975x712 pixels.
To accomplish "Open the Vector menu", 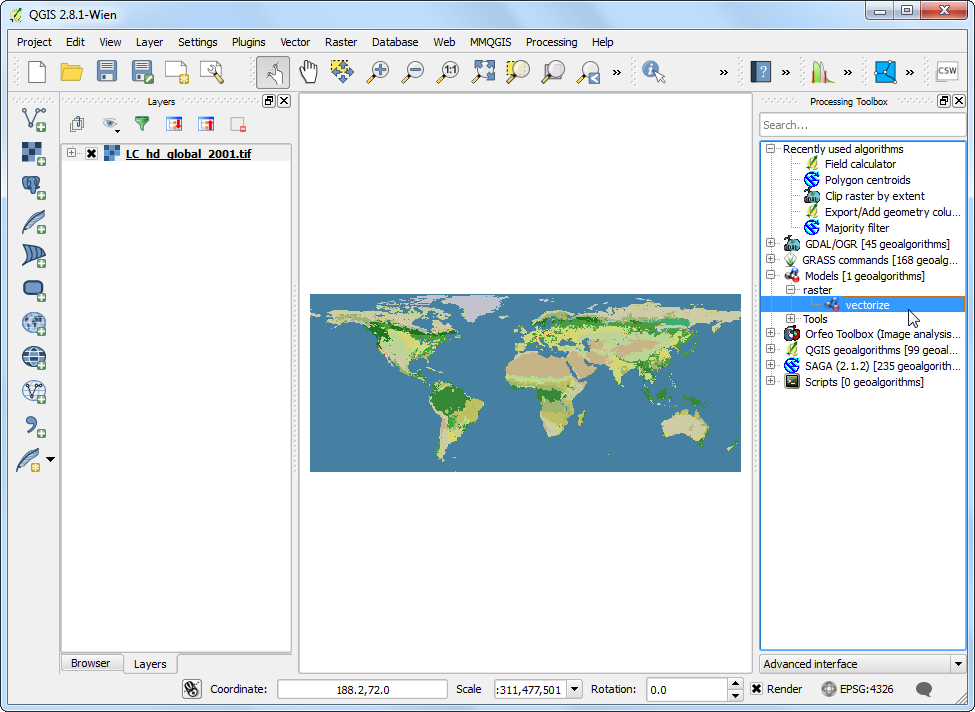I will click(295, 42).
